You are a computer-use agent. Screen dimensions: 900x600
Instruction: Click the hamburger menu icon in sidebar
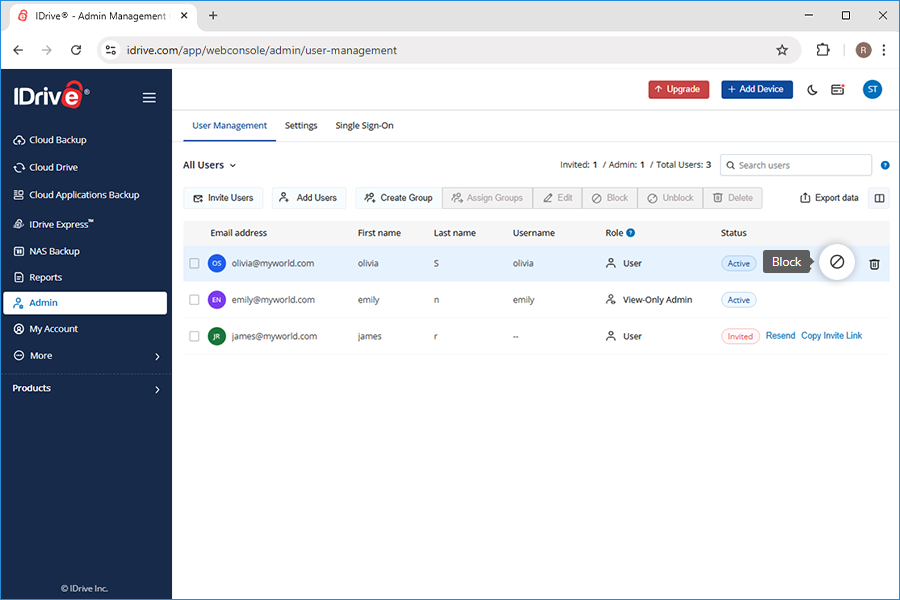click(149, 98)
